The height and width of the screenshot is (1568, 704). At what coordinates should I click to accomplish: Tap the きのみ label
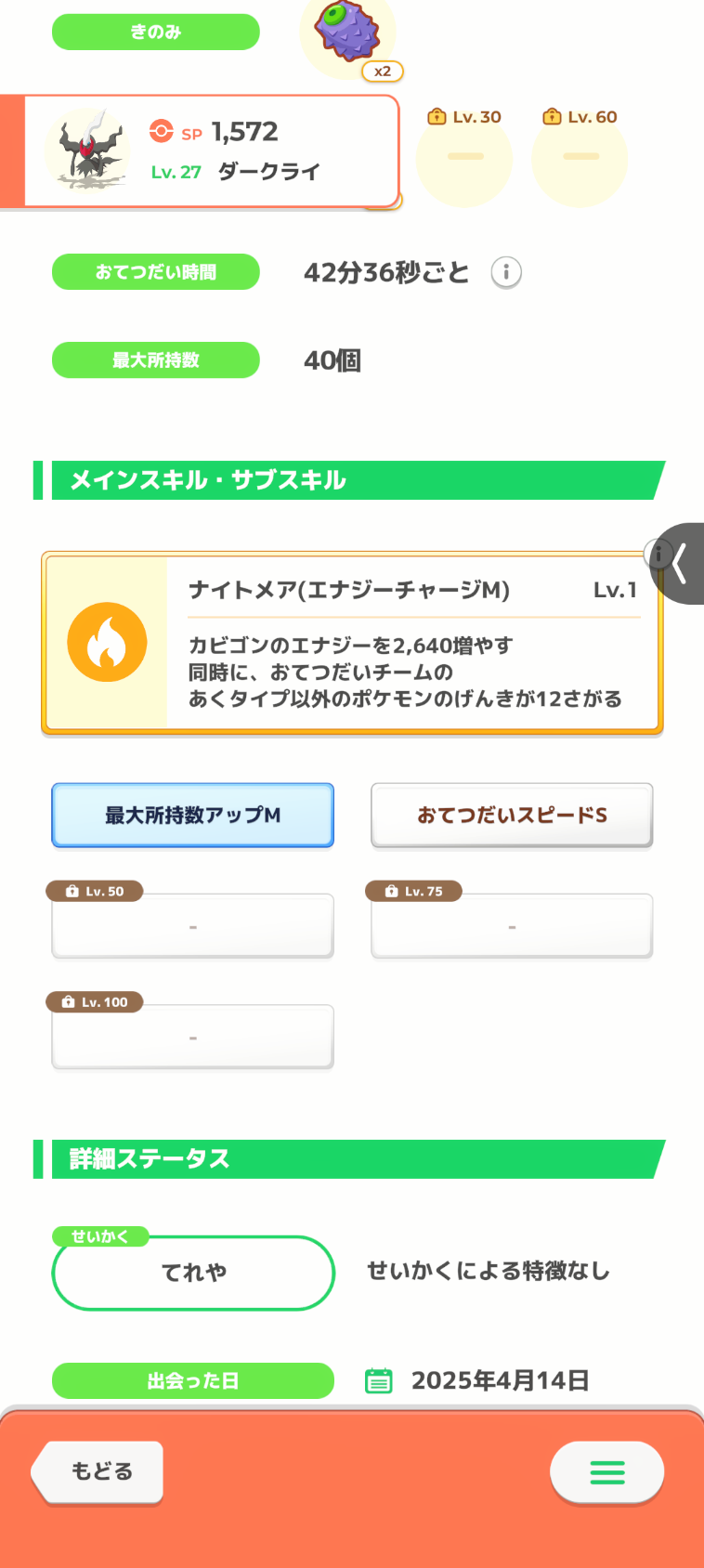pyautogui.click(x=155, y=32)
